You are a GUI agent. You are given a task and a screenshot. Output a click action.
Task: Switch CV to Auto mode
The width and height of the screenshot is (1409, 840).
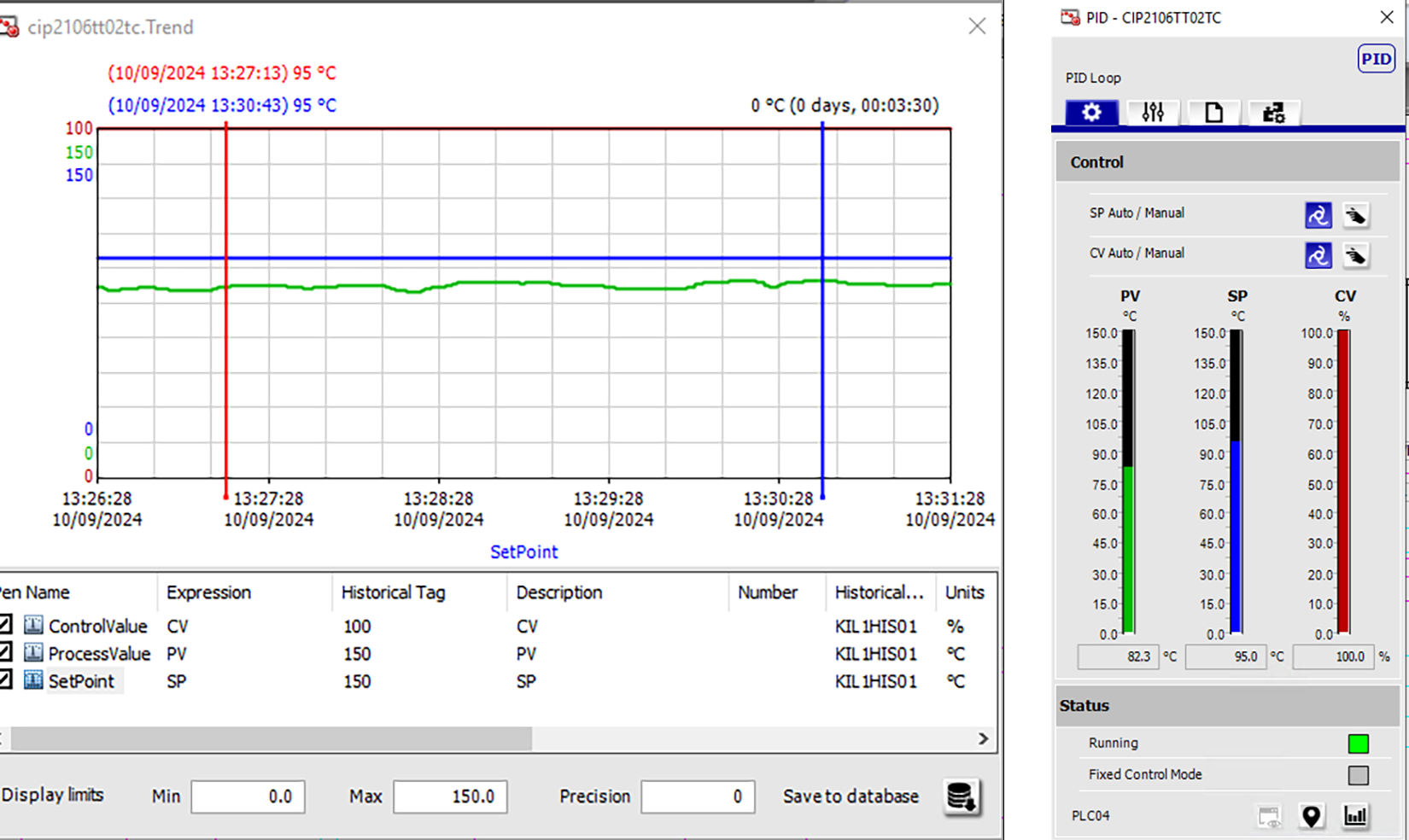(x=1318, y=255)
